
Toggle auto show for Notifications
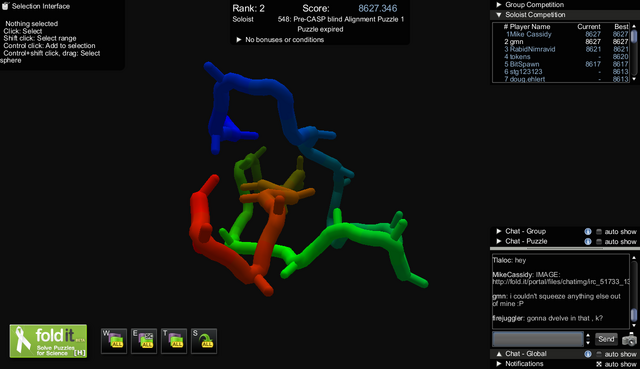click(x=599, y=364)
